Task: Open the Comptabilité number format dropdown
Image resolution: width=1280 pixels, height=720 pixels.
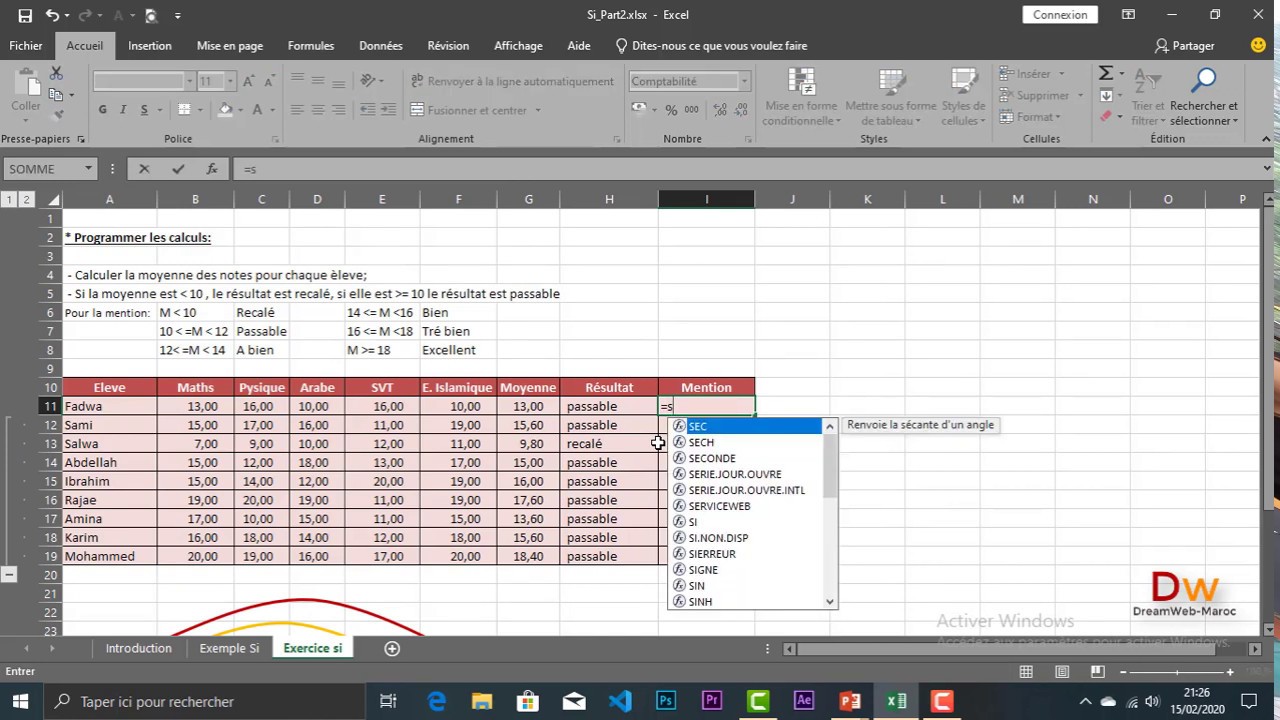Action: click(x=743, y=81)
